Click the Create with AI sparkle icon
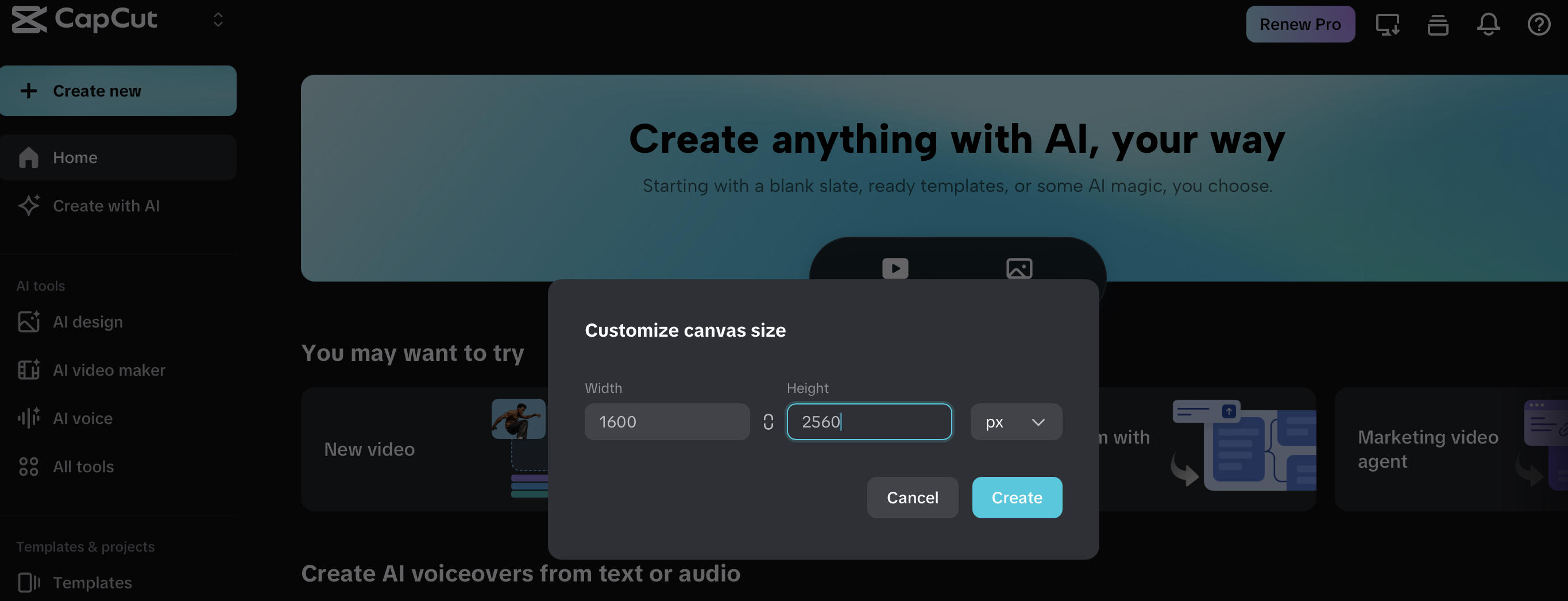The width and height of the screenshot is (1568, 601). point(29,205)
